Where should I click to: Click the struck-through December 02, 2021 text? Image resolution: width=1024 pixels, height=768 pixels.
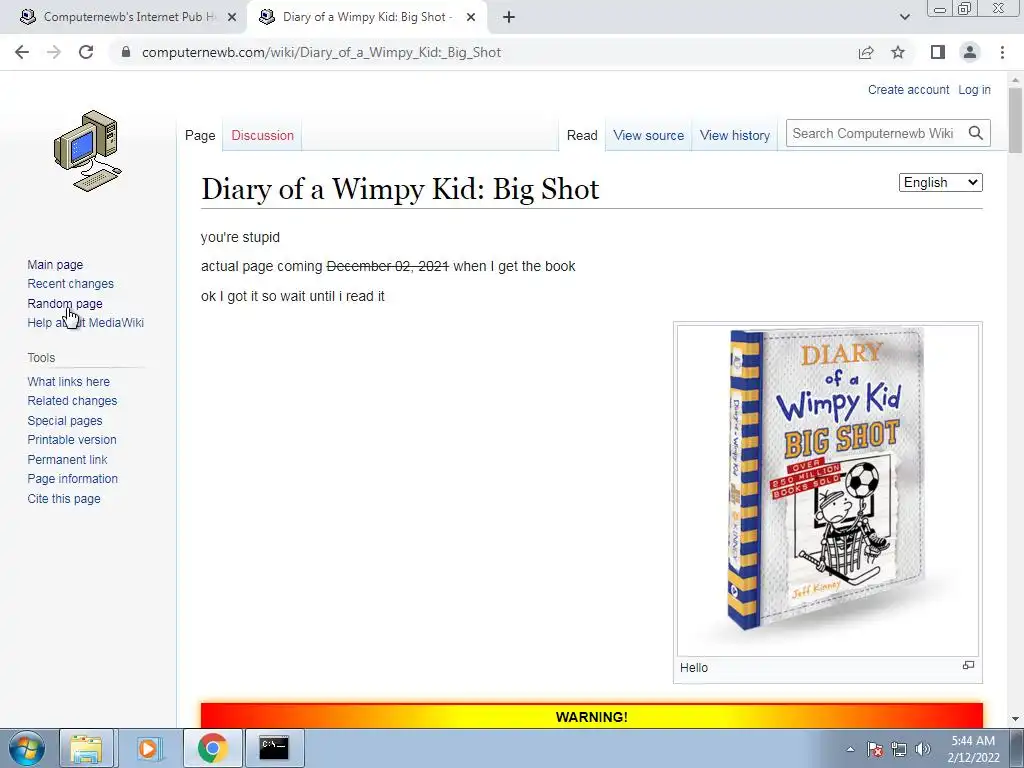388,266
